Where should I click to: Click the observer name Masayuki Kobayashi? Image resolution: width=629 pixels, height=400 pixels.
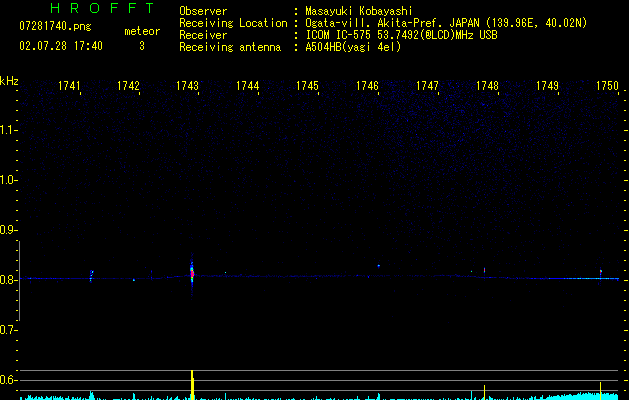coord(359,11)
